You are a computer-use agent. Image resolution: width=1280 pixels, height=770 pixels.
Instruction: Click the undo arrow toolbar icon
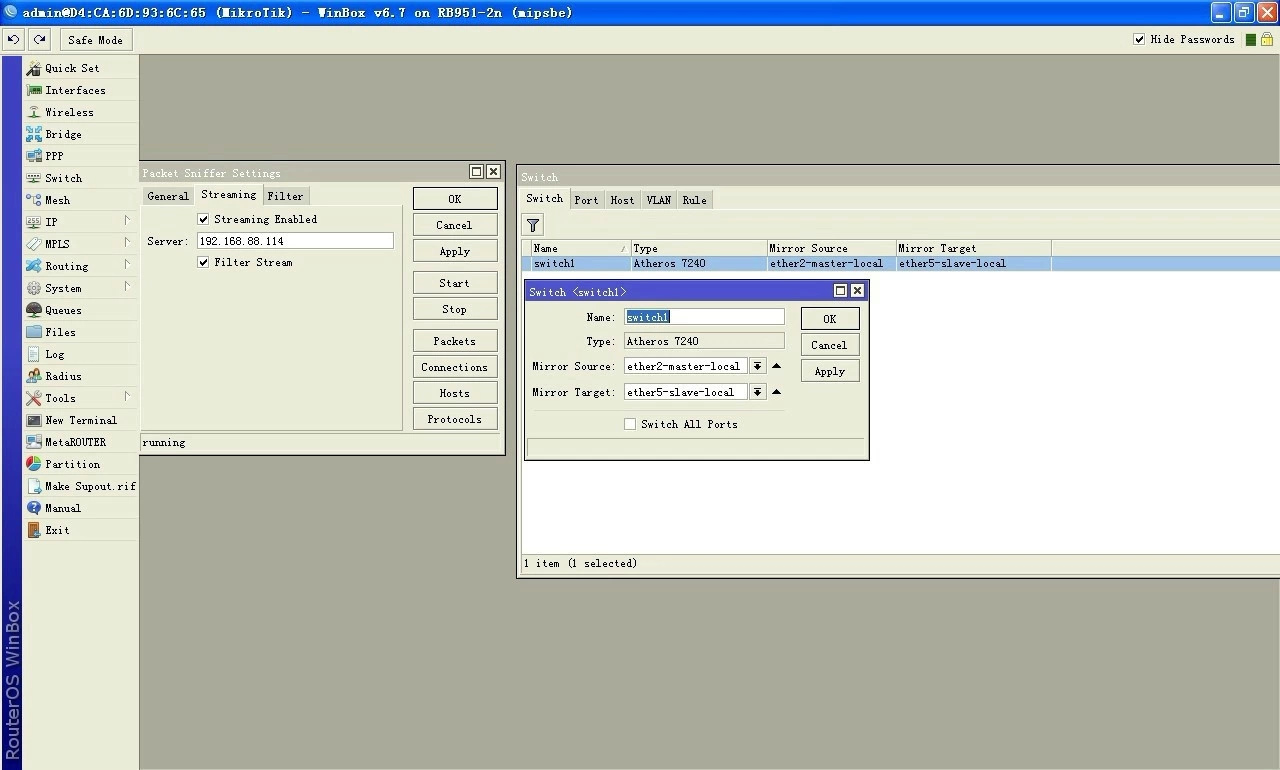tap(14, 39)
